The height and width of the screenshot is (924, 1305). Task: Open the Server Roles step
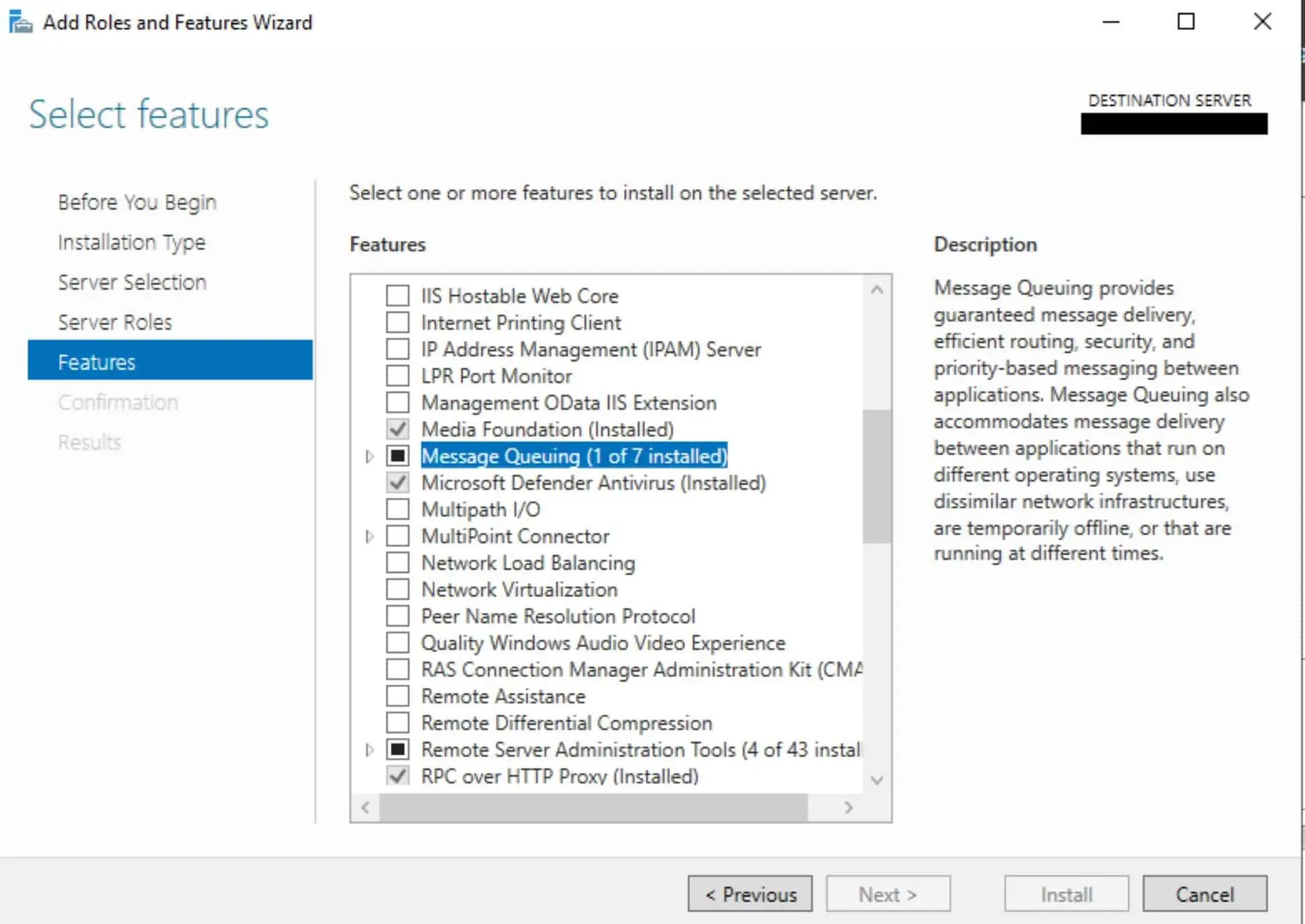pyautogui.click(x=115, y=322)
